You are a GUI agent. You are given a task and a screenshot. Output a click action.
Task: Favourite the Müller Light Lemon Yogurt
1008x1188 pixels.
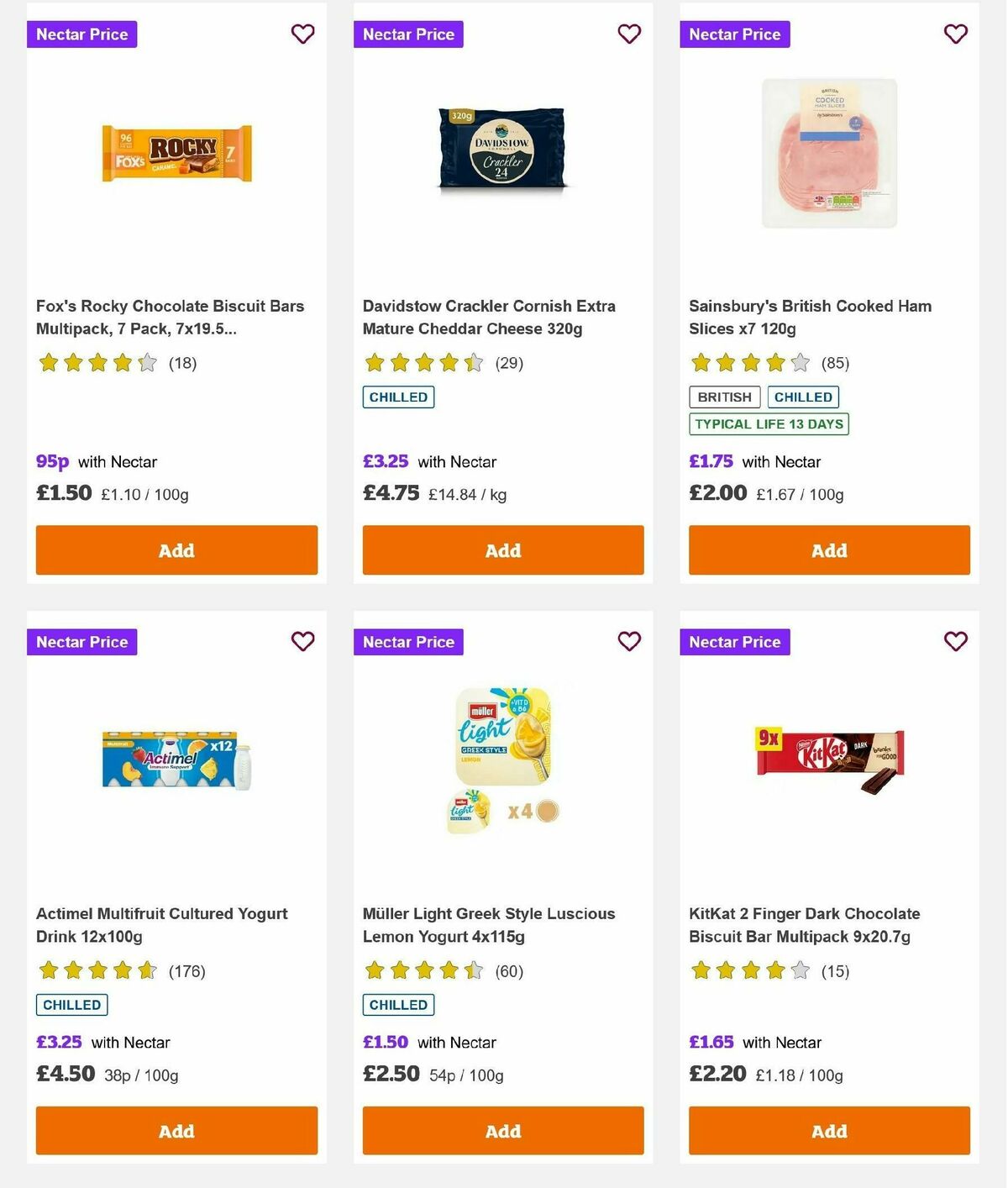point(629,641)
